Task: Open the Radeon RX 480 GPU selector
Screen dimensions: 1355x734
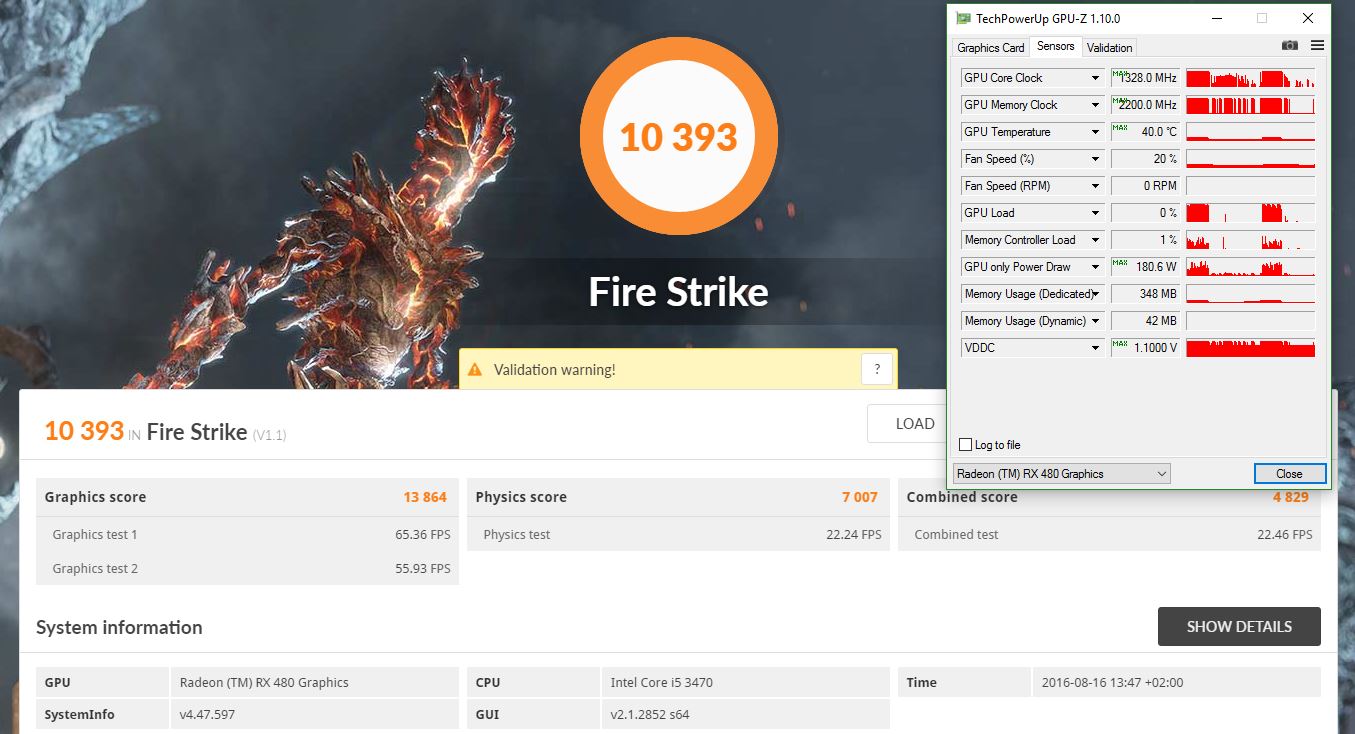Action: click(1060, 474)
